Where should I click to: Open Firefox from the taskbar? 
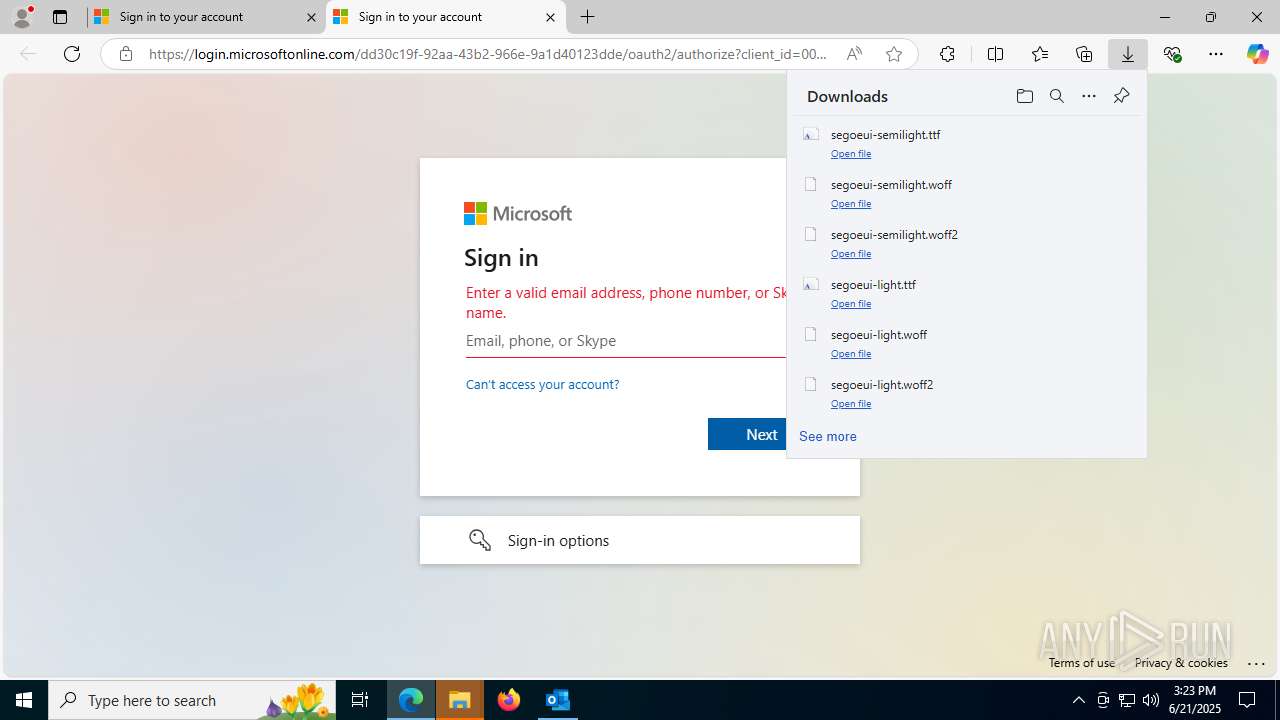point(509,700)
